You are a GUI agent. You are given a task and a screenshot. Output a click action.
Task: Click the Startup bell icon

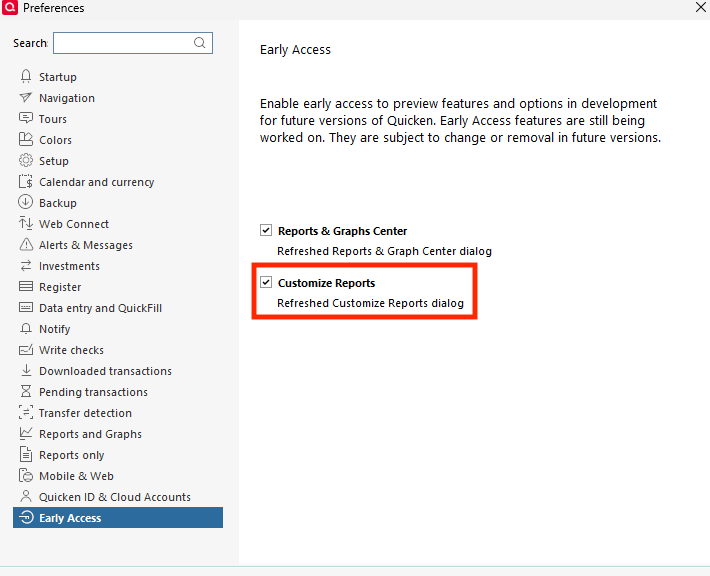tap(26, 76)
